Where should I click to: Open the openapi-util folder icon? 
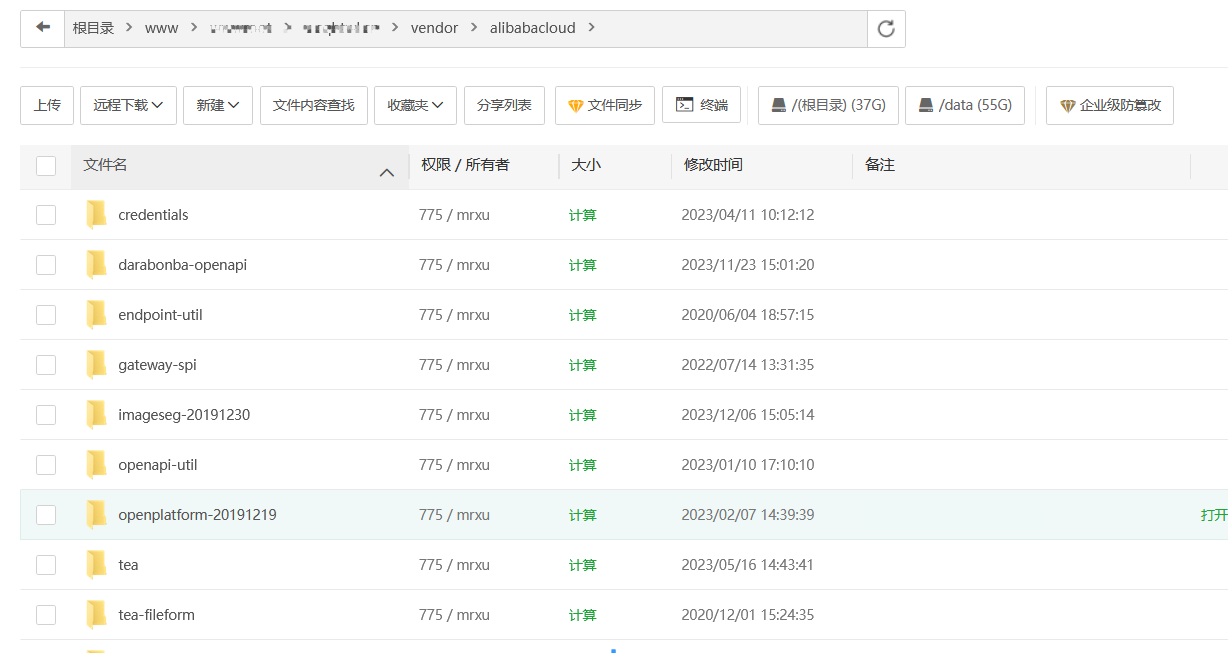tap(96, 464)
